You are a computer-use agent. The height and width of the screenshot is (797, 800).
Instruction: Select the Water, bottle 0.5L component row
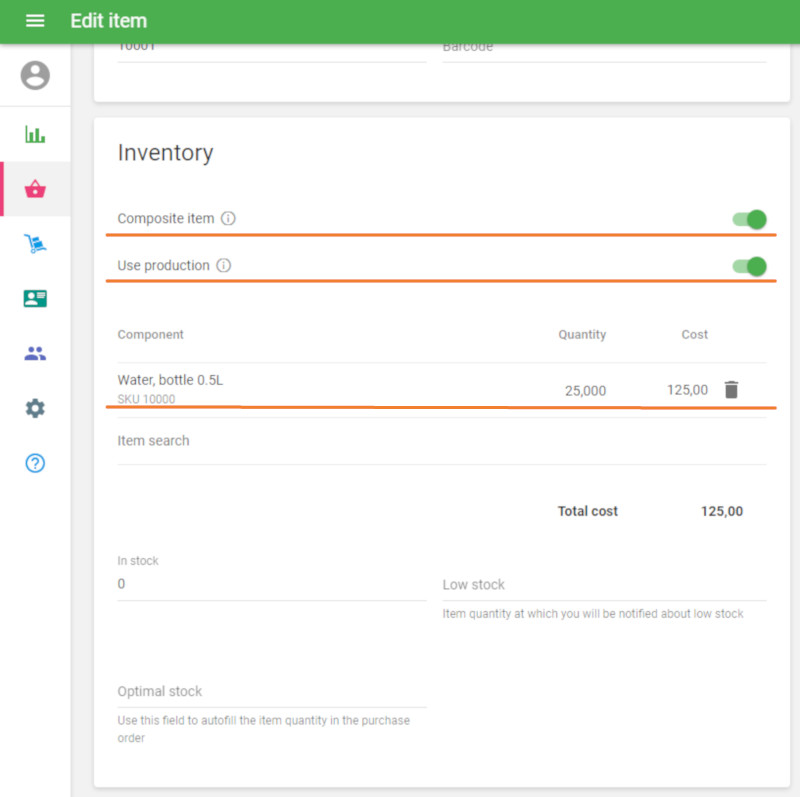pos(300,389)
